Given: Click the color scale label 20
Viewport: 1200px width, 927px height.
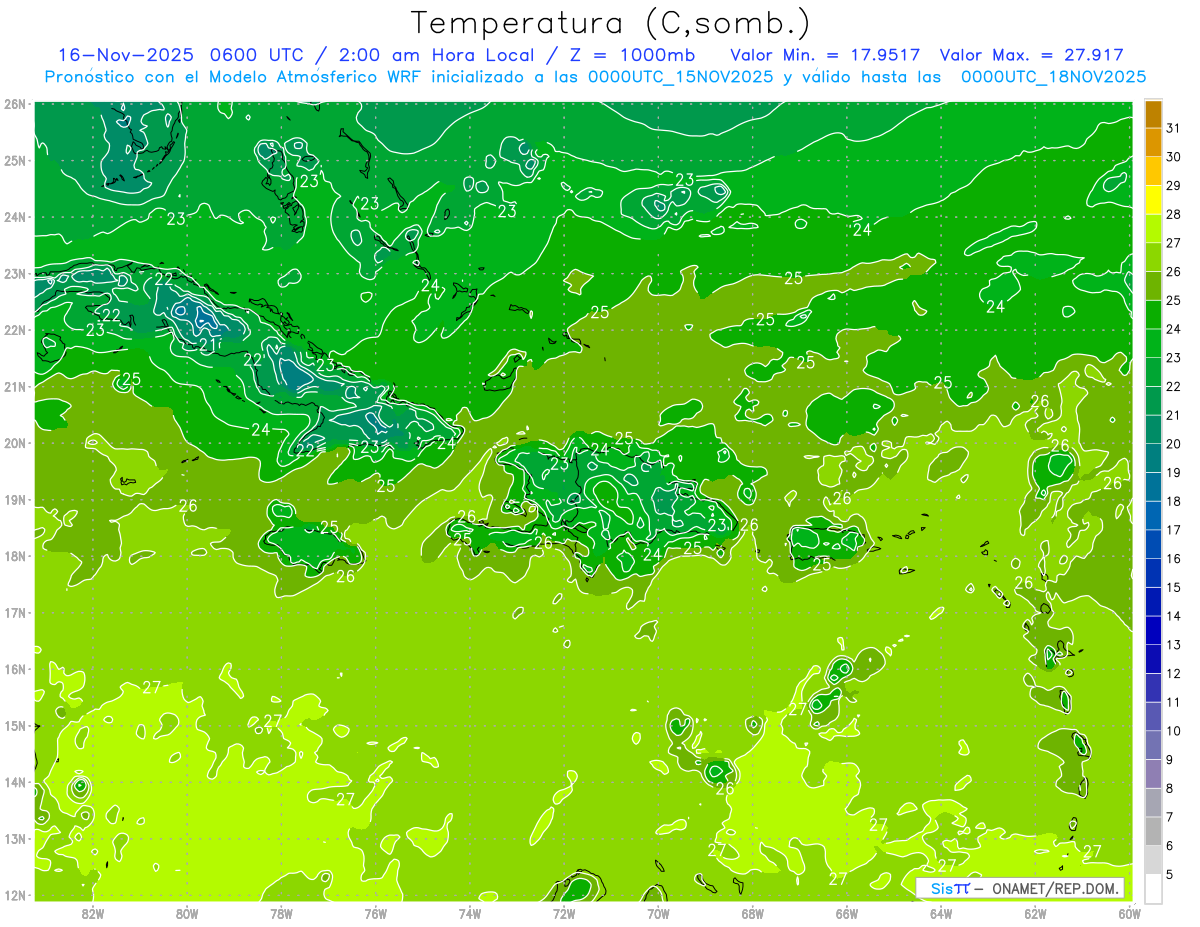Looking at the screenshot, I should [x=1173, y=444].
